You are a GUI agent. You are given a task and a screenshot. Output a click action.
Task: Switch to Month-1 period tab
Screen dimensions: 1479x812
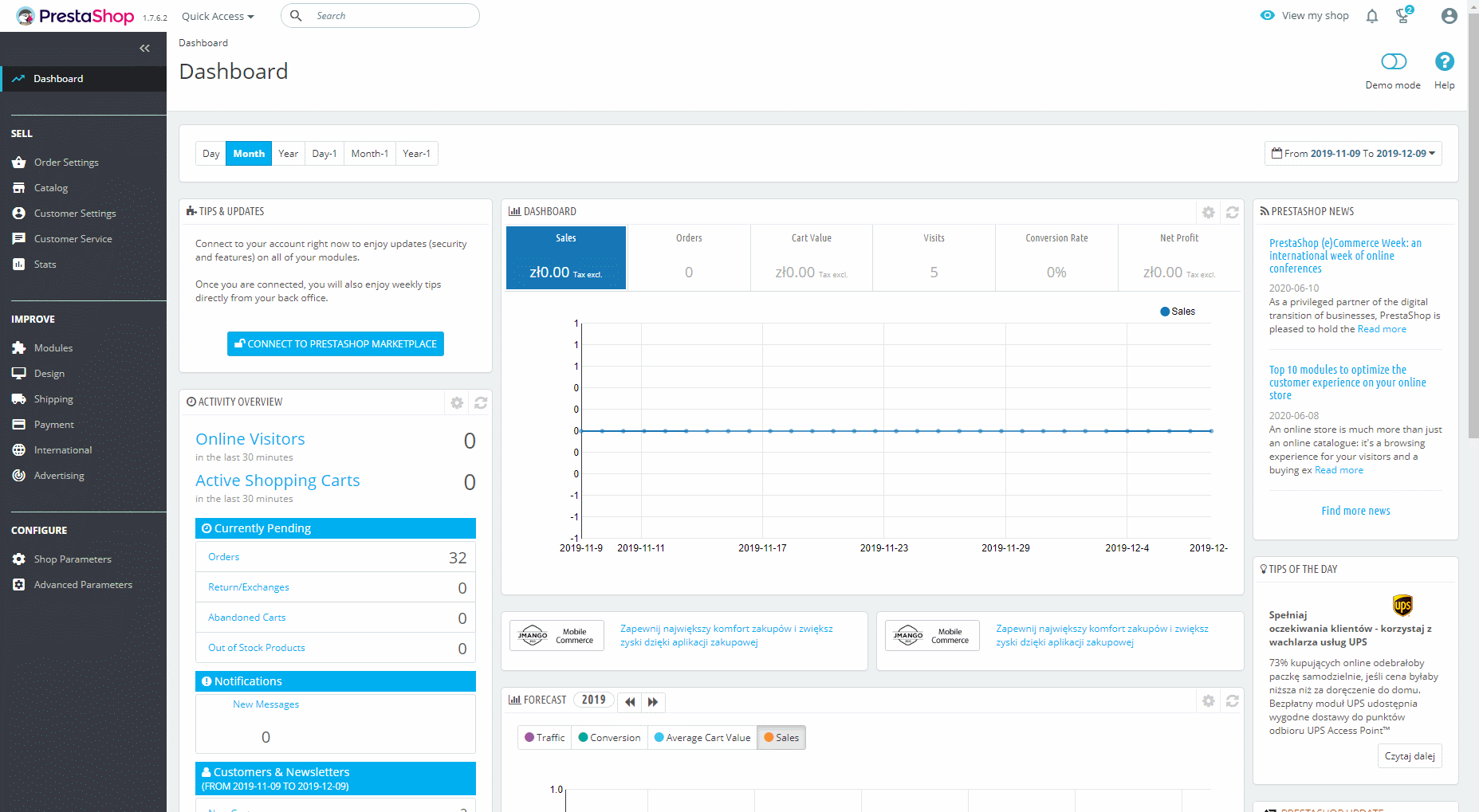tap(369, 154)
